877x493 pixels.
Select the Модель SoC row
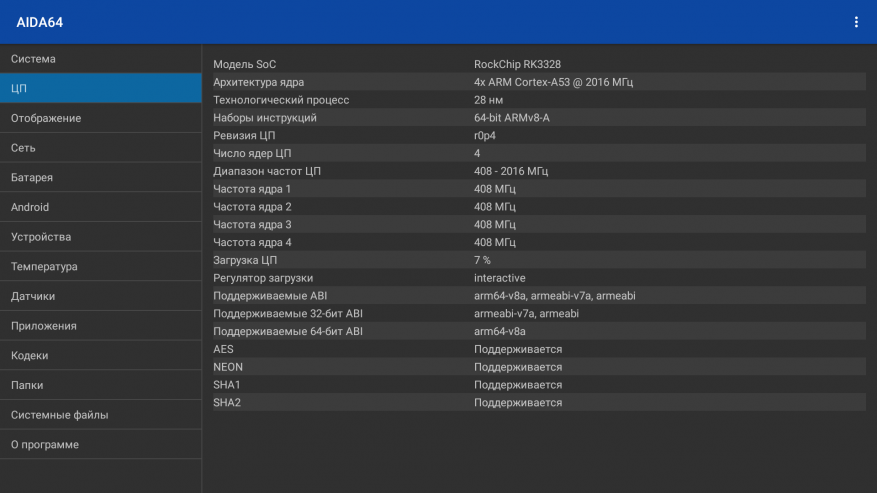tap(538, 64)
